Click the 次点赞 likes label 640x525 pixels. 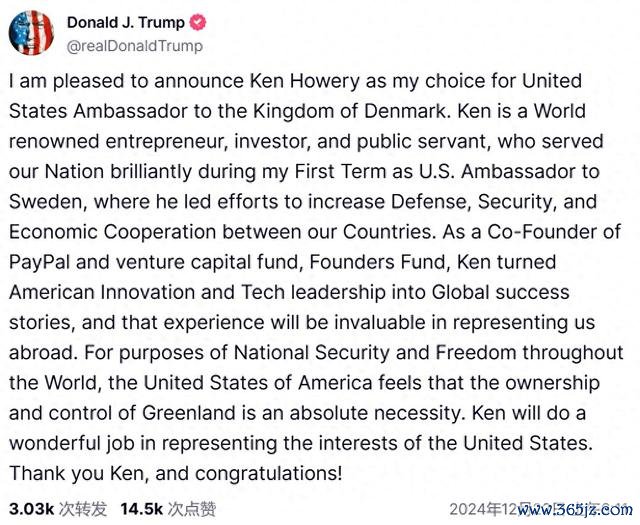click(192, 509)
